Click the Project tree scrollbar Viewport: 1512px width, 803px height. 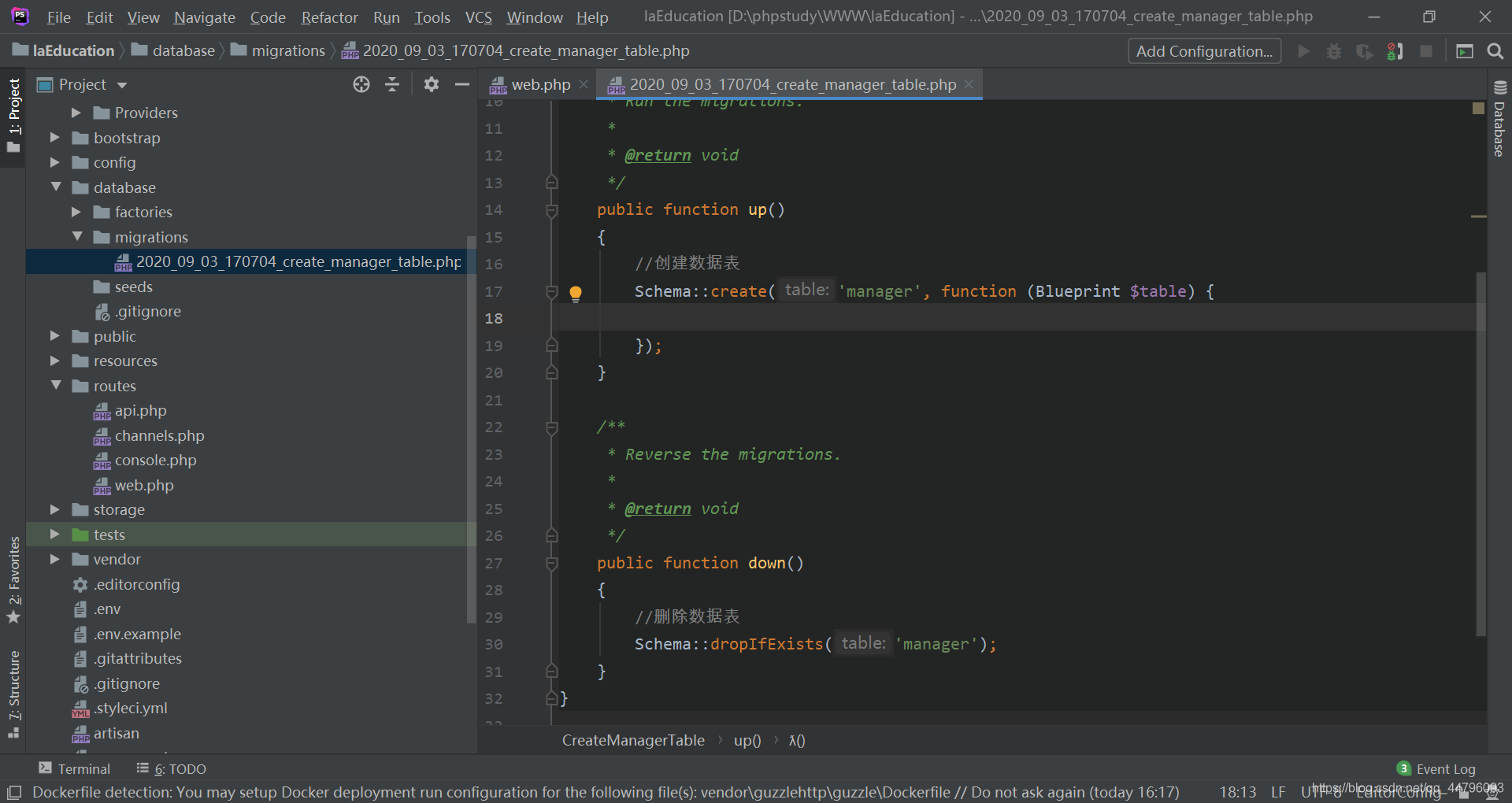471,429
